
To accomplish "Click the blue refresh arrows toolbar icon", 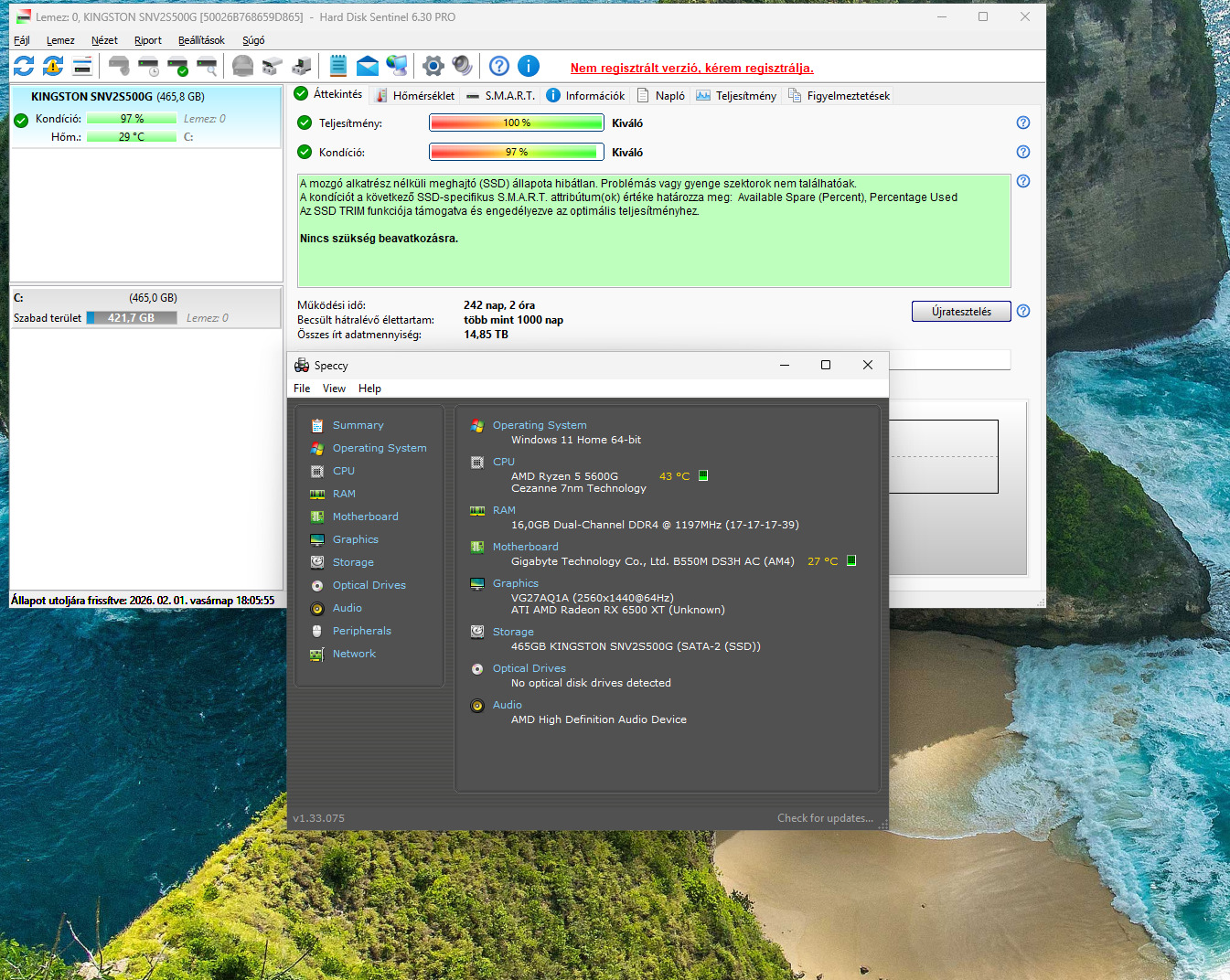I will coord(24,66).
